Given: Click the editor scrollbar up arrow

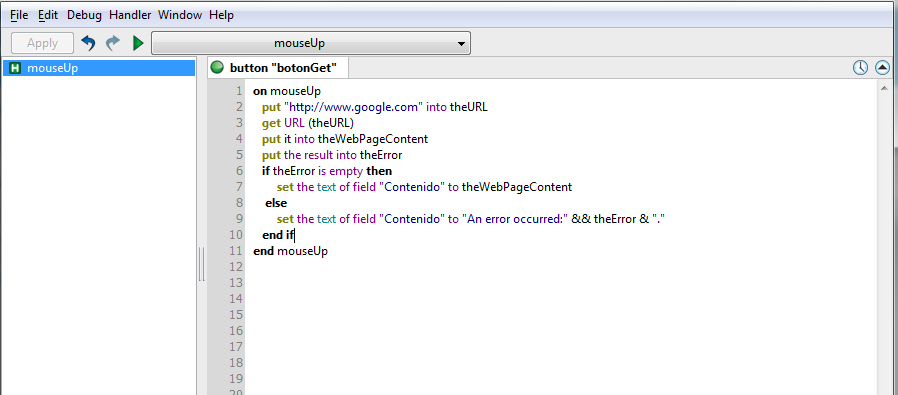Looking at the screenshot, I should point(884,88).
